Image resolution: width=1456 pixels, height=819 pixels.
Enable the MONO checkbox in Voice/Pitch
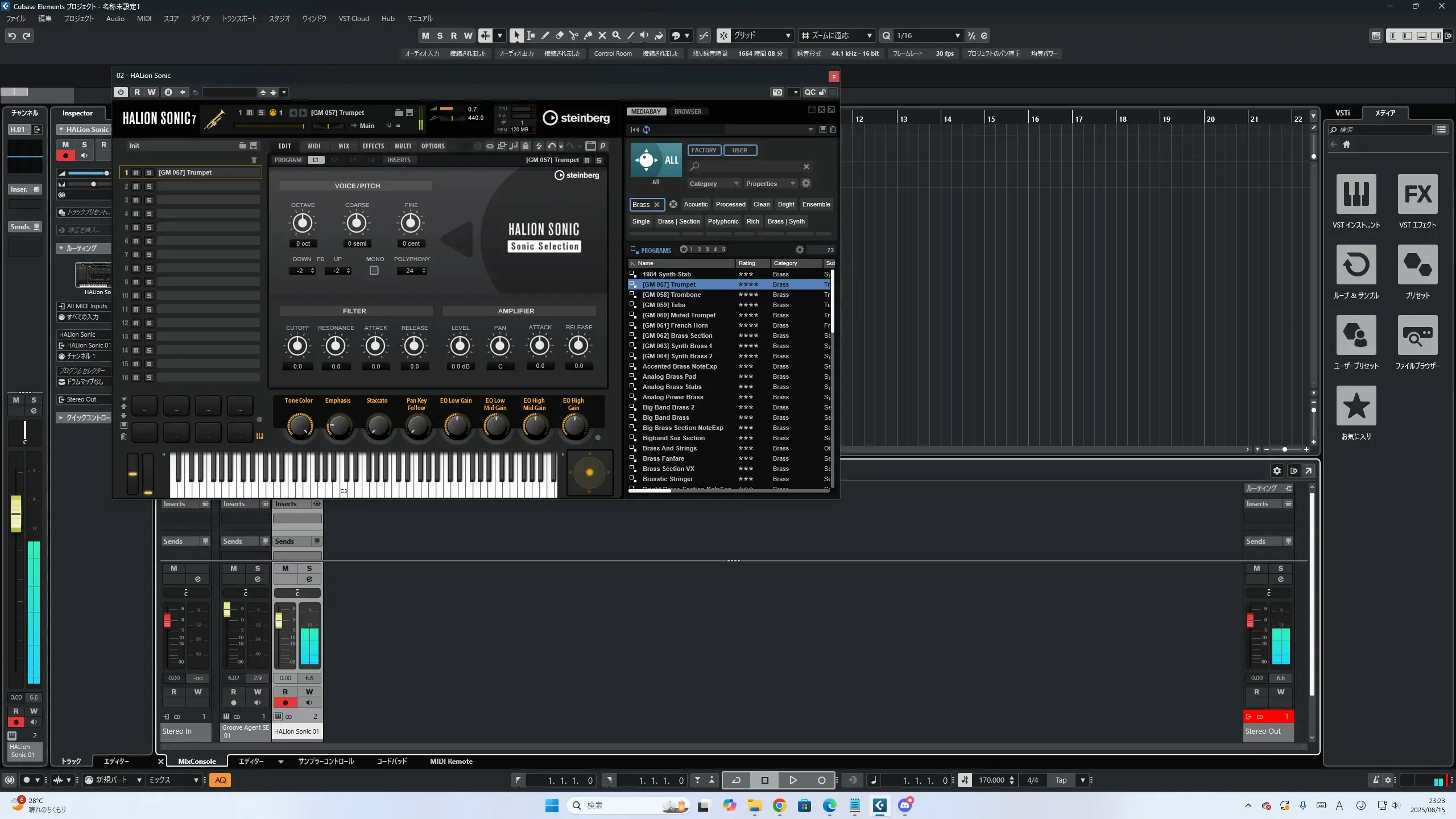click(x=374, y=271)
